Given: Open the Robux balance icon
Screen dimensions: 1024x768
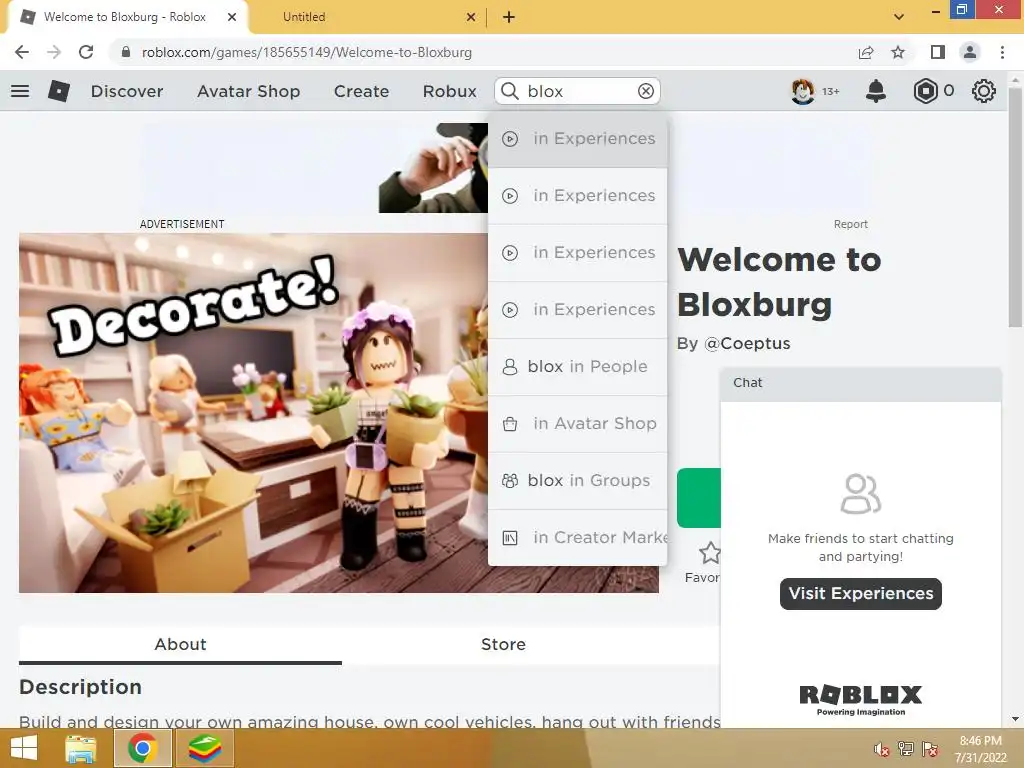Looking at the screenshot, I should [x=925, y=91].
